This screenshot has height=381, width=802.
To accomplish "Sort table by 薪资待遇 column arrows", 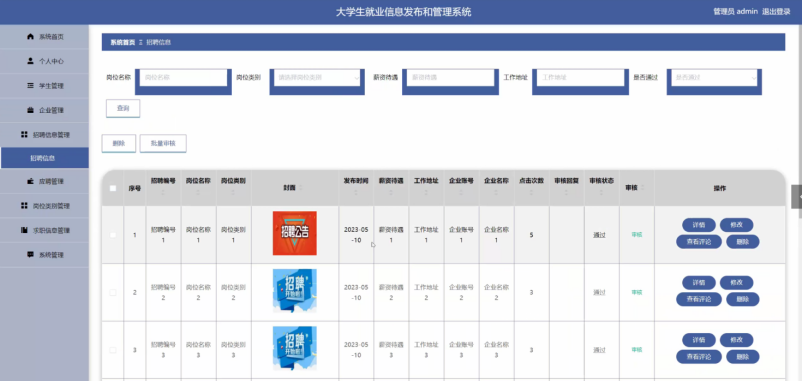I will point(391,193).
